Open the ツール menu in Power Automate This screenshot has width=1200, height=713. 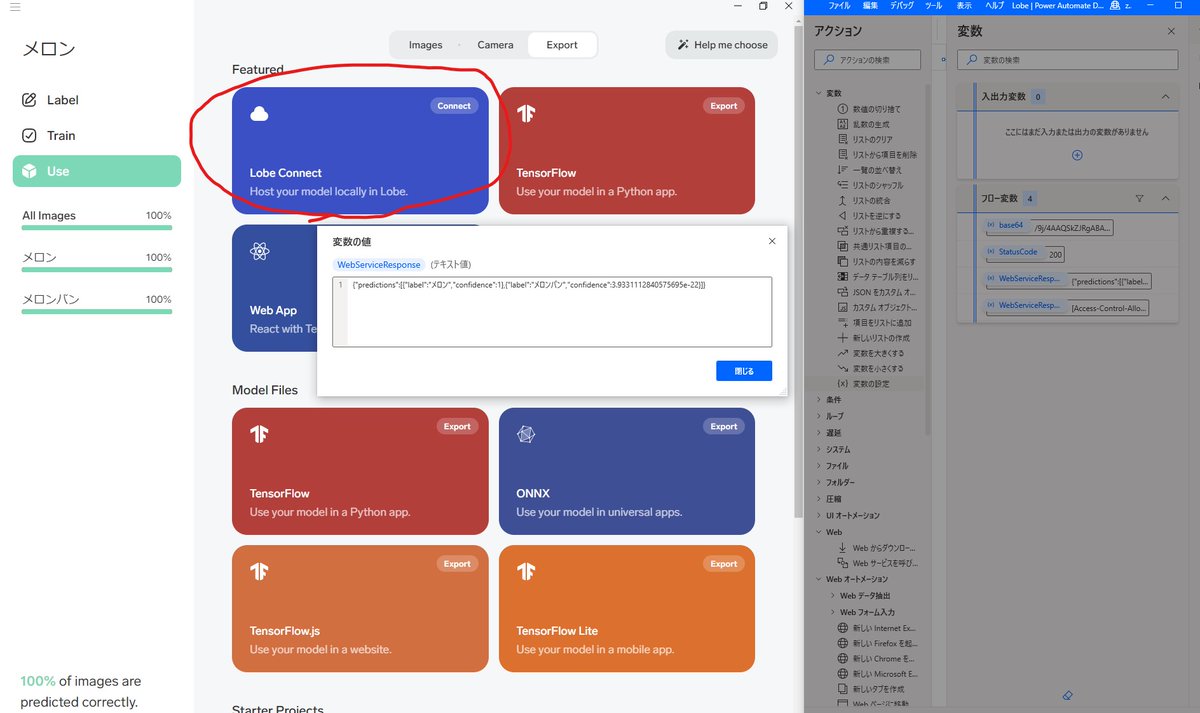click(933, 6)
